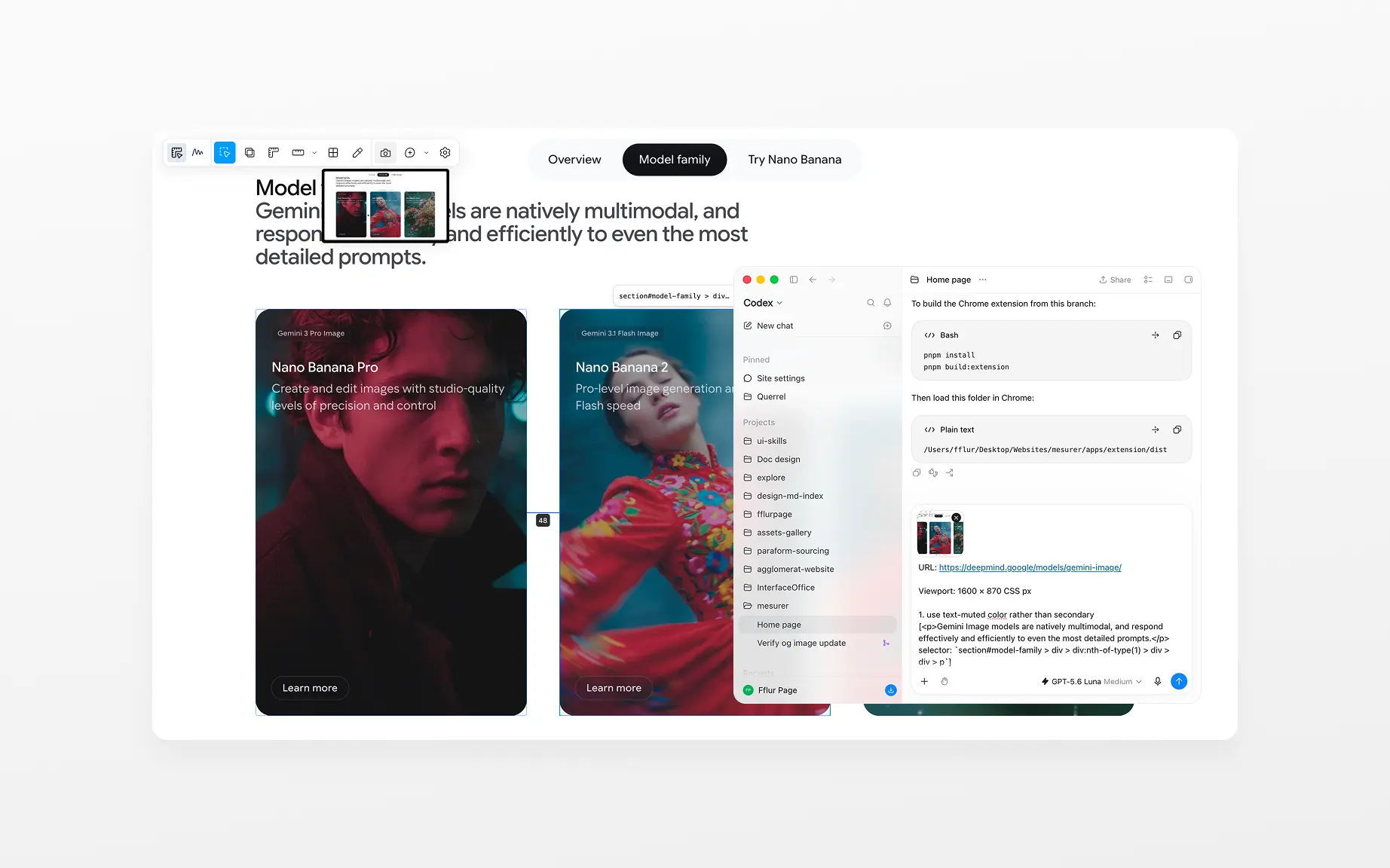
Task: Switch to the Overview tab
Action: click(574, 160)
